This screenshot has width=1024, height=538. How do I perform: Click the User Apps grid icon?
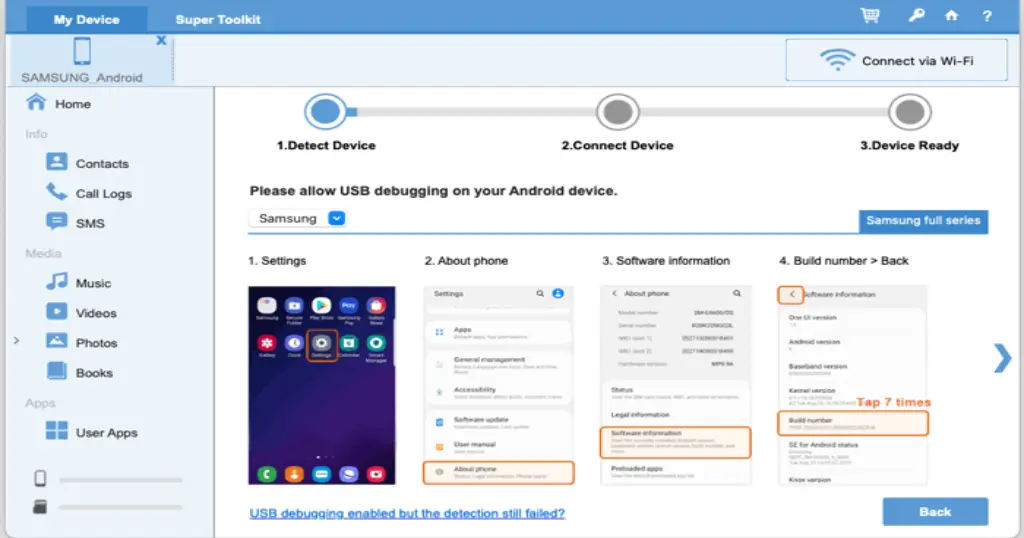(x=57, y=430)
